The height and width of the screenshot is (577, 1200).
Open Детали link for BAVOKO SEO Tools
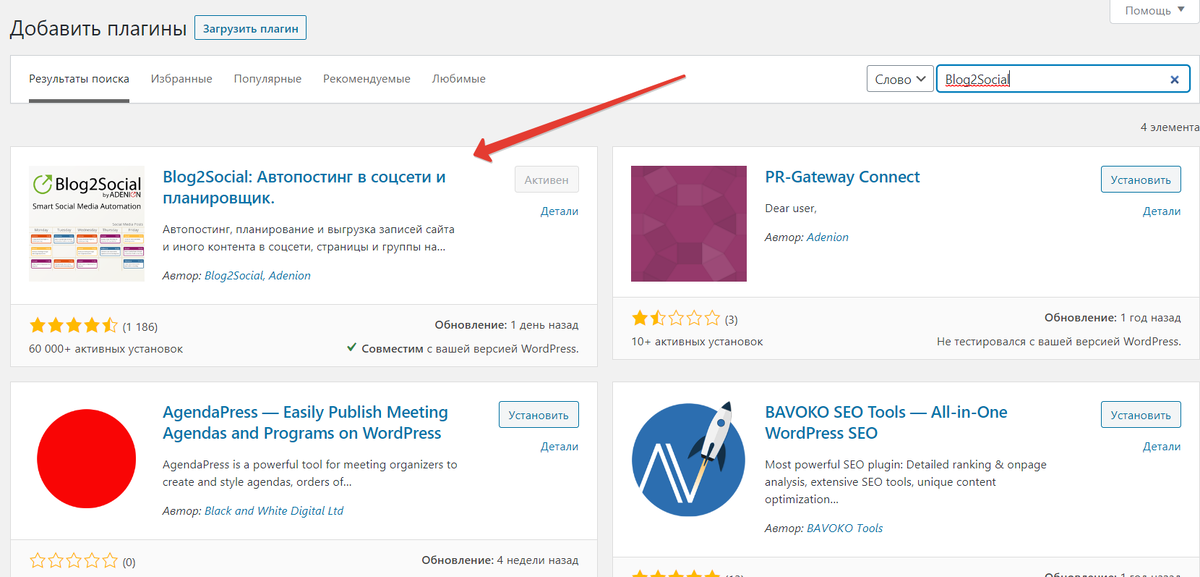point(1162,446)
